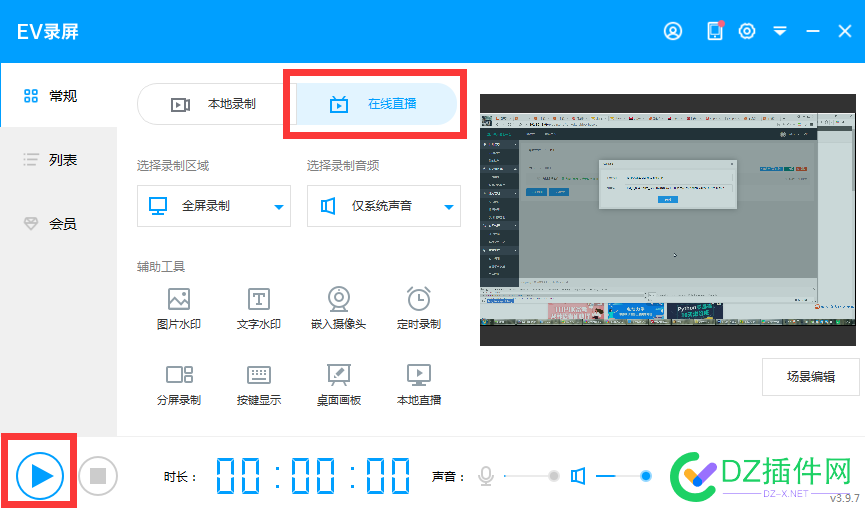
Task: Open the user account icon
Action: point(672,31)
